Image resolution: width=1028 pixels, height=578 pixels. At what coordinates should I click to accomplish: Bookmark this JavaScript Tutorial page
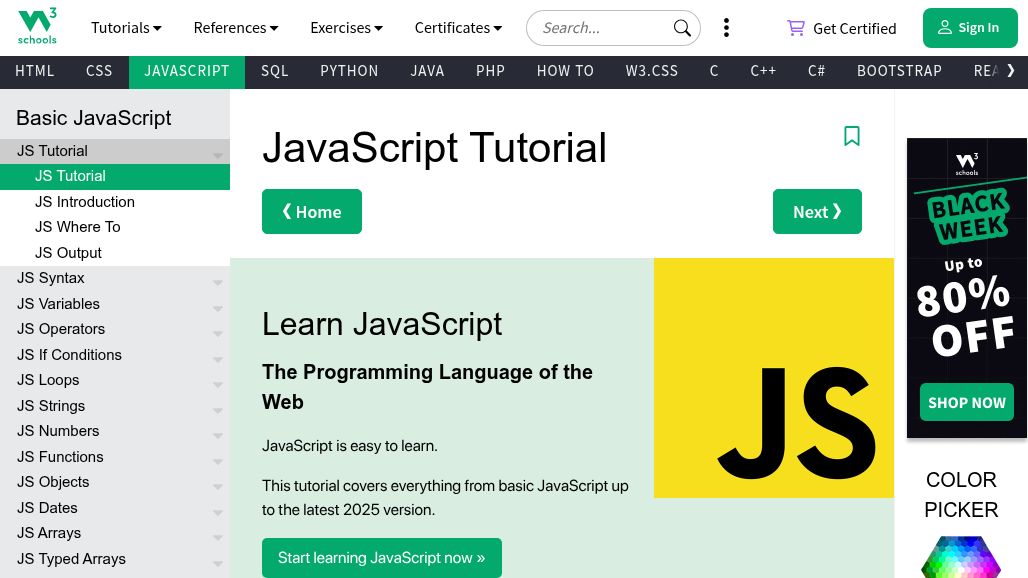coord(852,136)
